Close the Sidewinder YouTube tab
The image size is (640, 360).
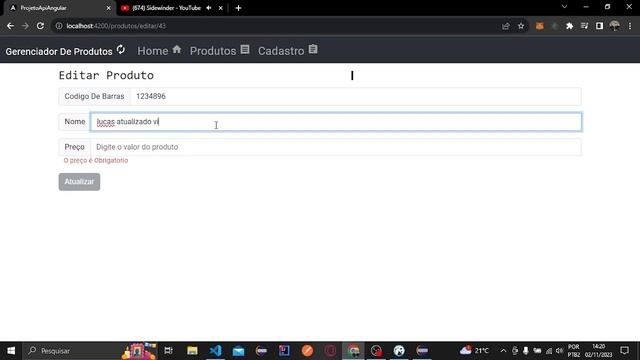(x=220, y=8)
